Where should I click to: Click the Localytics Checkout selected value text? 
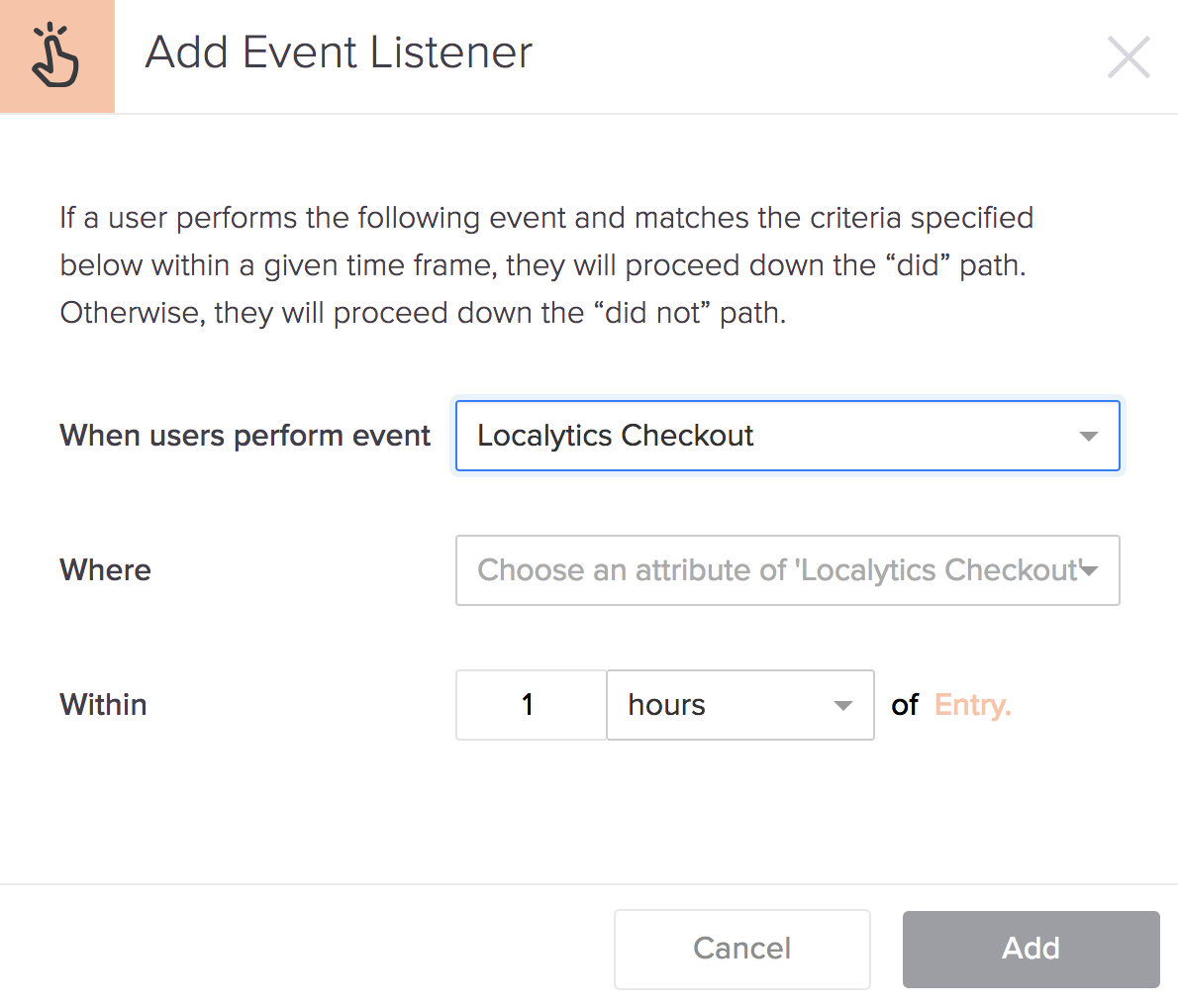click(x=615, y=436)
